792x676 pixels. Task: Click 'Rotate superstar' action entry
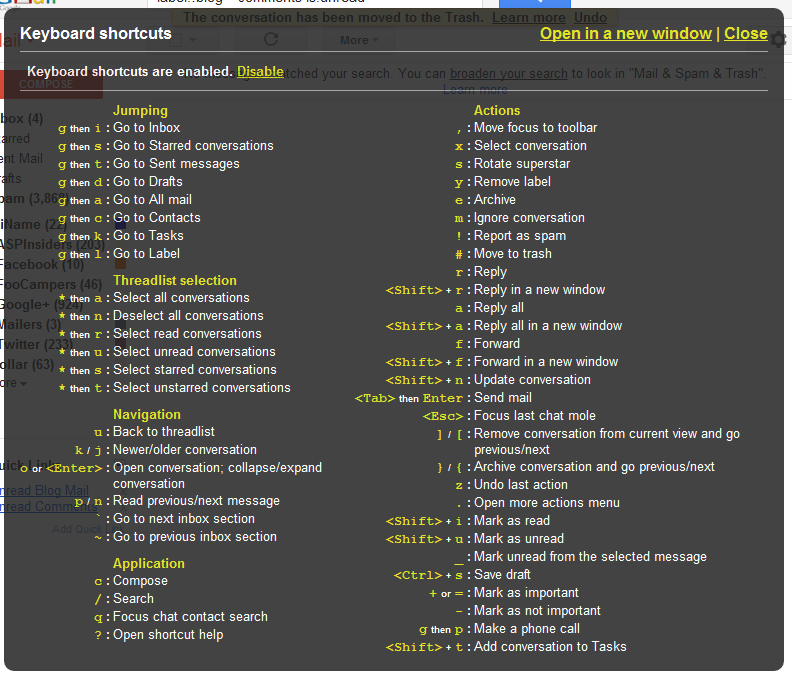(522, 164)
